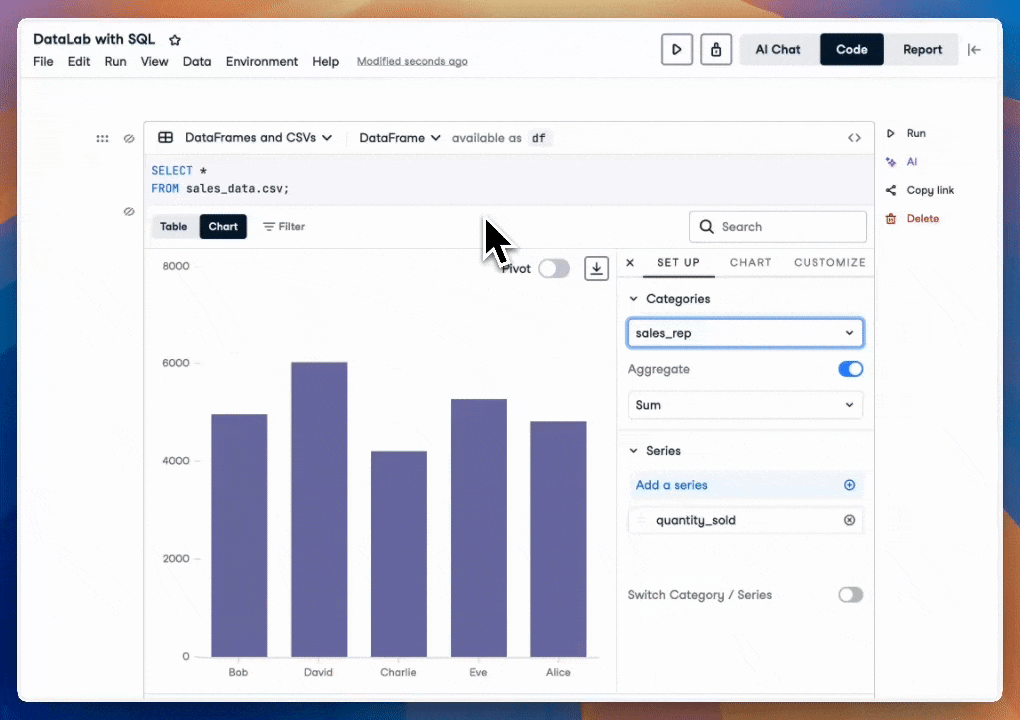
Task: Open the View menu
Action: tap(154, 62)
